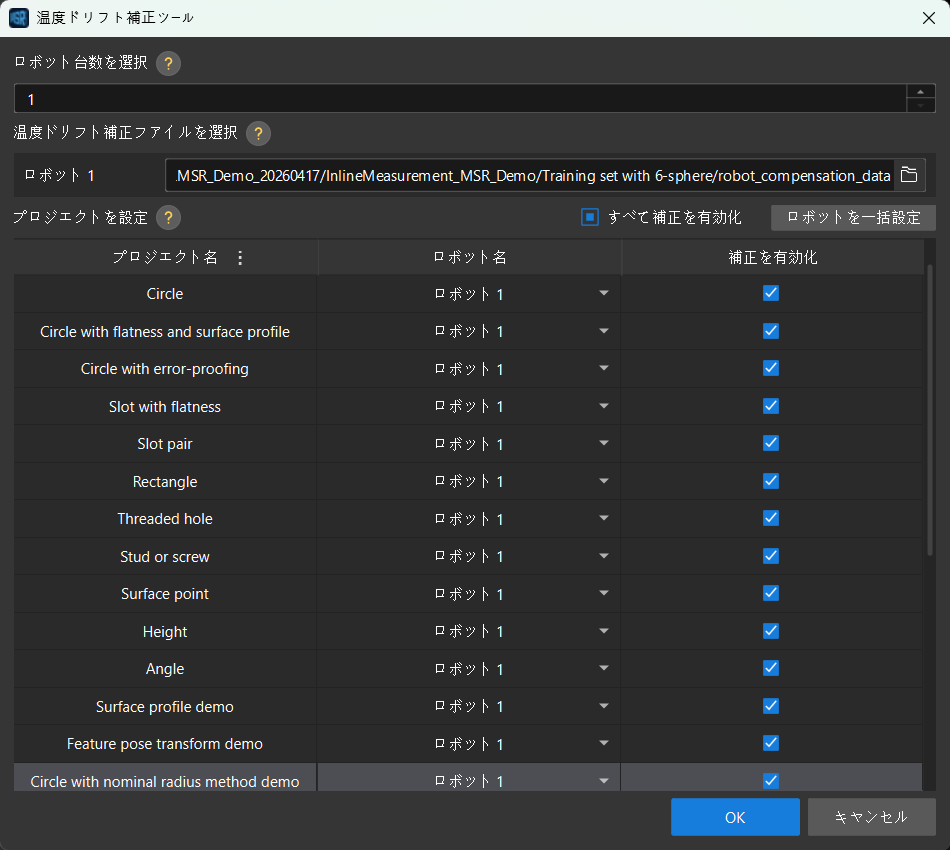950x850 pixels.
Task: Open help for プロジェクトを設定
Action: [168, 217]
